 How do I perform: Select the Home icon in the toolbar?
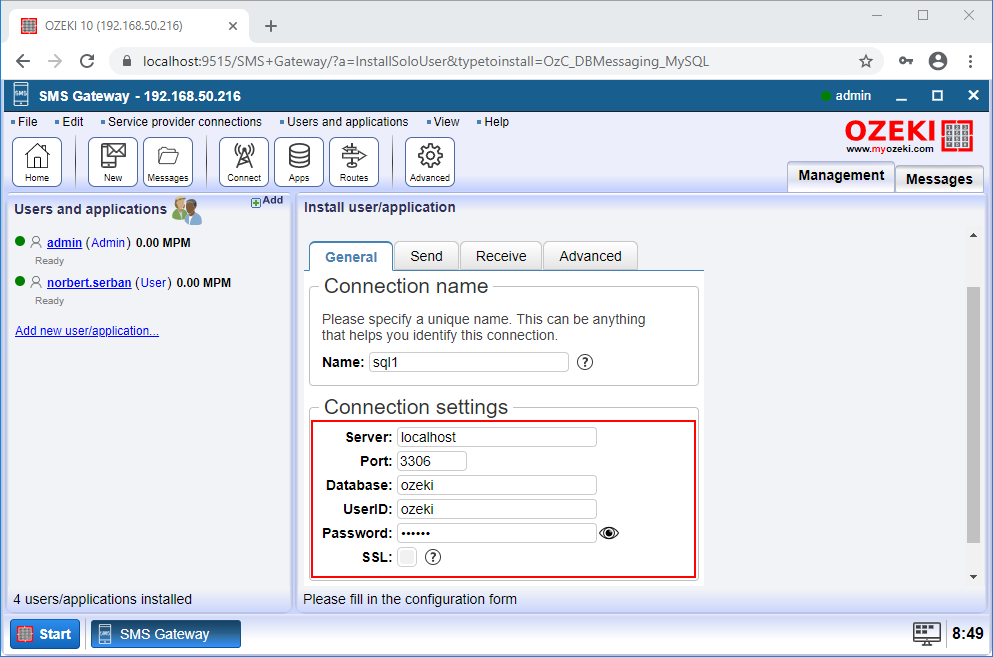point(37,160)
